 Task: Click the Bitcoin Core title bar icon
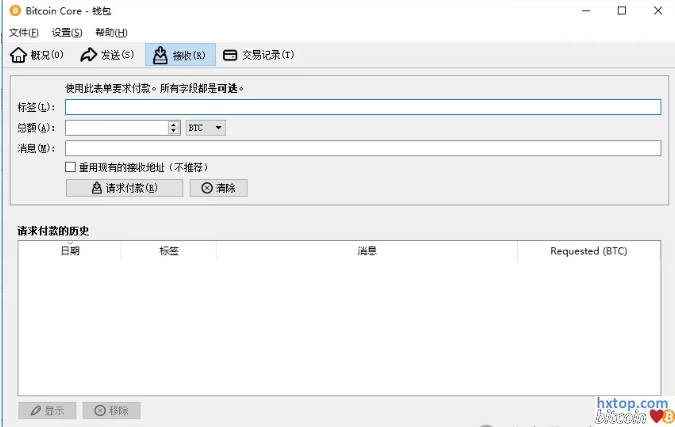15,11
